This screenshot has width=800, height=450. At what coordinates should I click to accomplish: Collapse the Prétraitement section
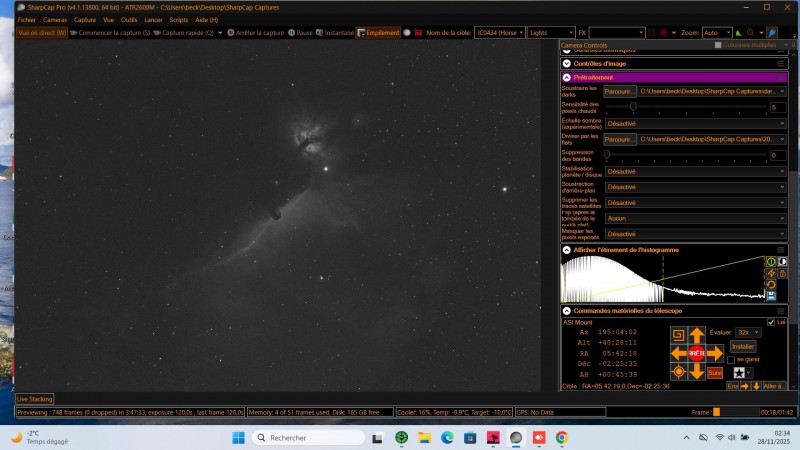pos(567,77)
